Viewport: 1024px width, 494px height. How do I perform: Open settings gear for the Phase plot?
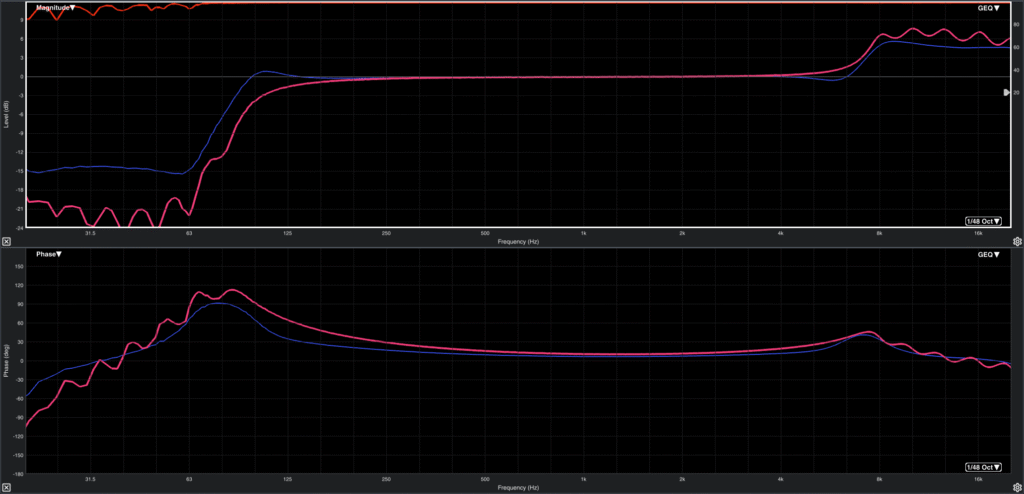[1017, 487]
